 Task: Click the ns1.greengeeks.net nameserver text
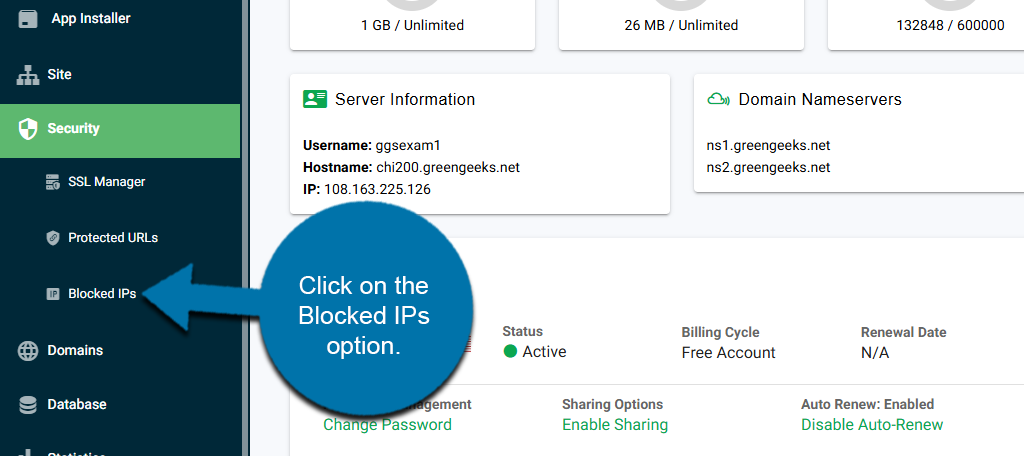coord(768,145)
